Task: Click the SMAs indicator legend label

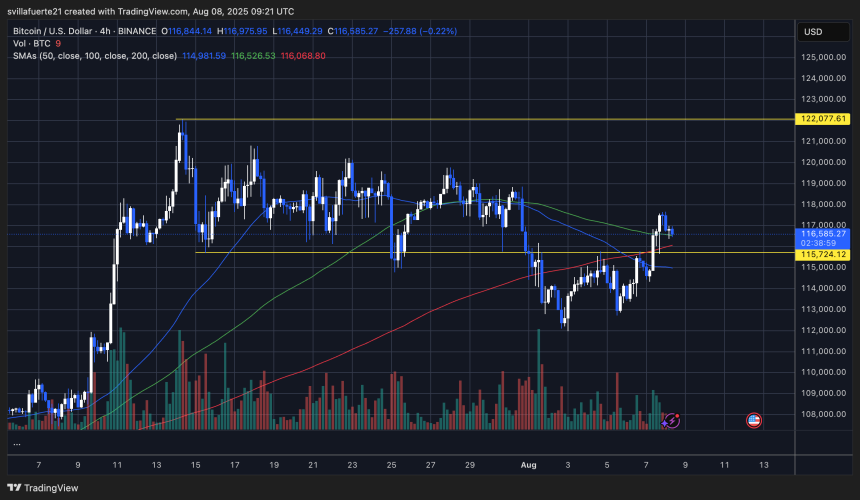Action: coord(95,56)
